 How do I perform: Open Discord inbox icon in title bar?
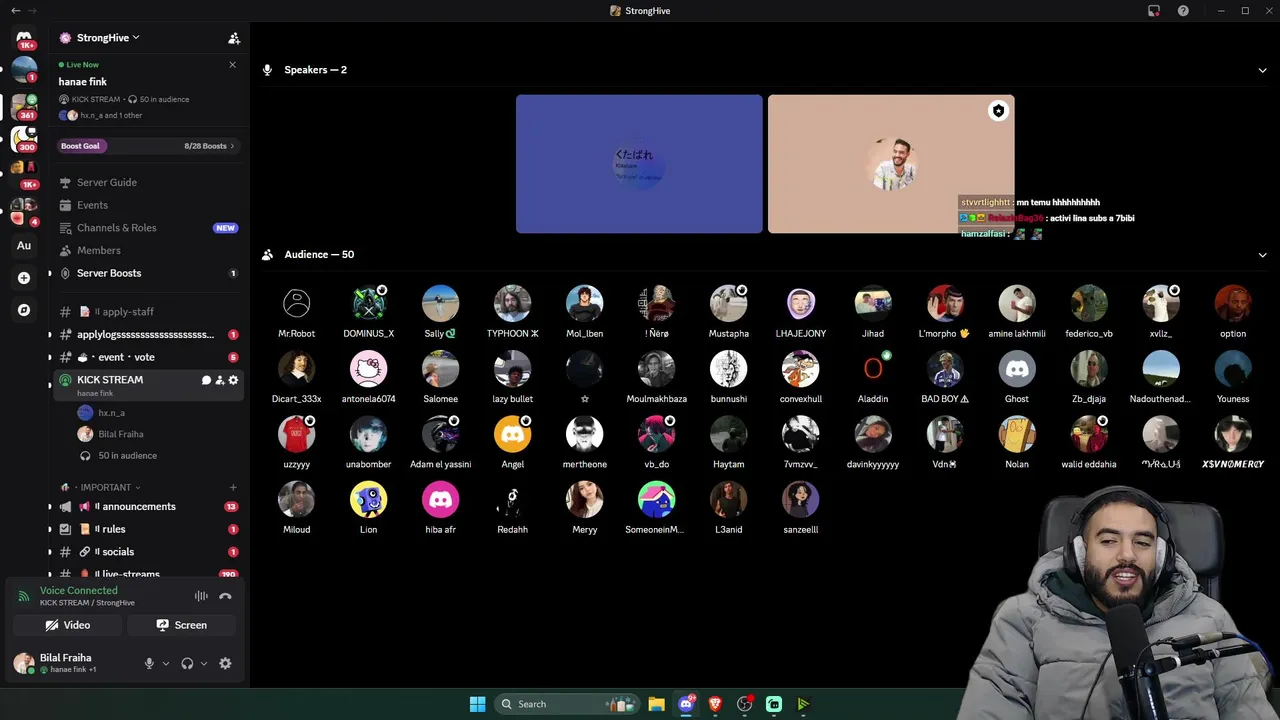point(1154,11)
